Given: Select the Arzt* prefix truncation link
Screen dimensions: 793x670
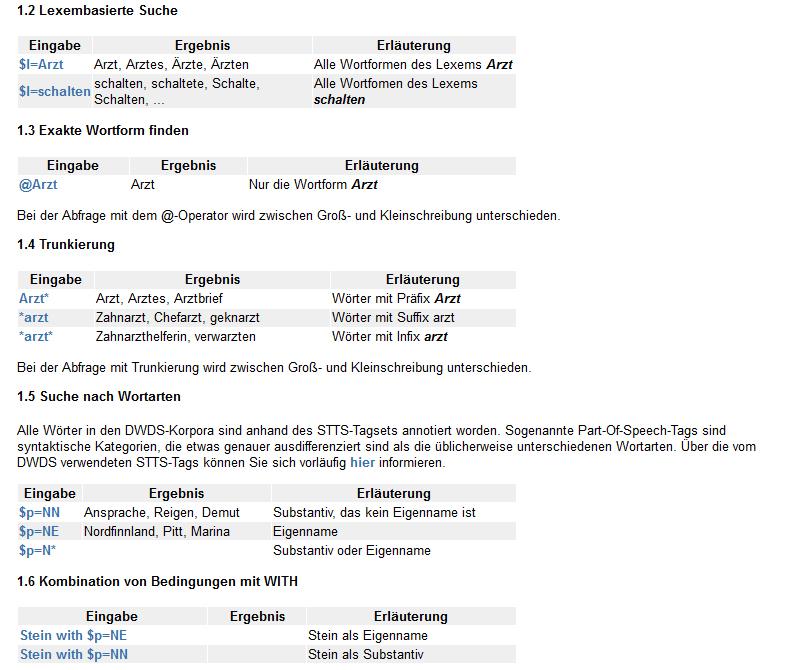Looking at the screenshot, I should (34, 298).
